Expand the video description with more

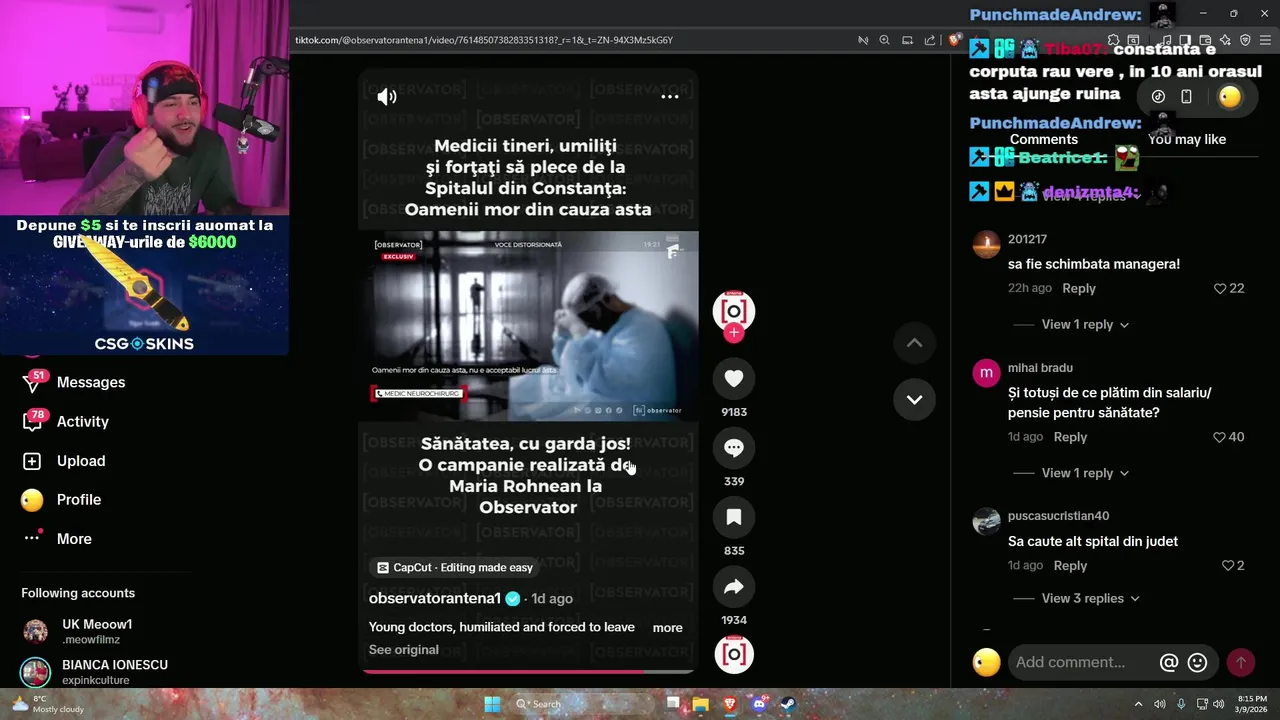tap(667, 628)
